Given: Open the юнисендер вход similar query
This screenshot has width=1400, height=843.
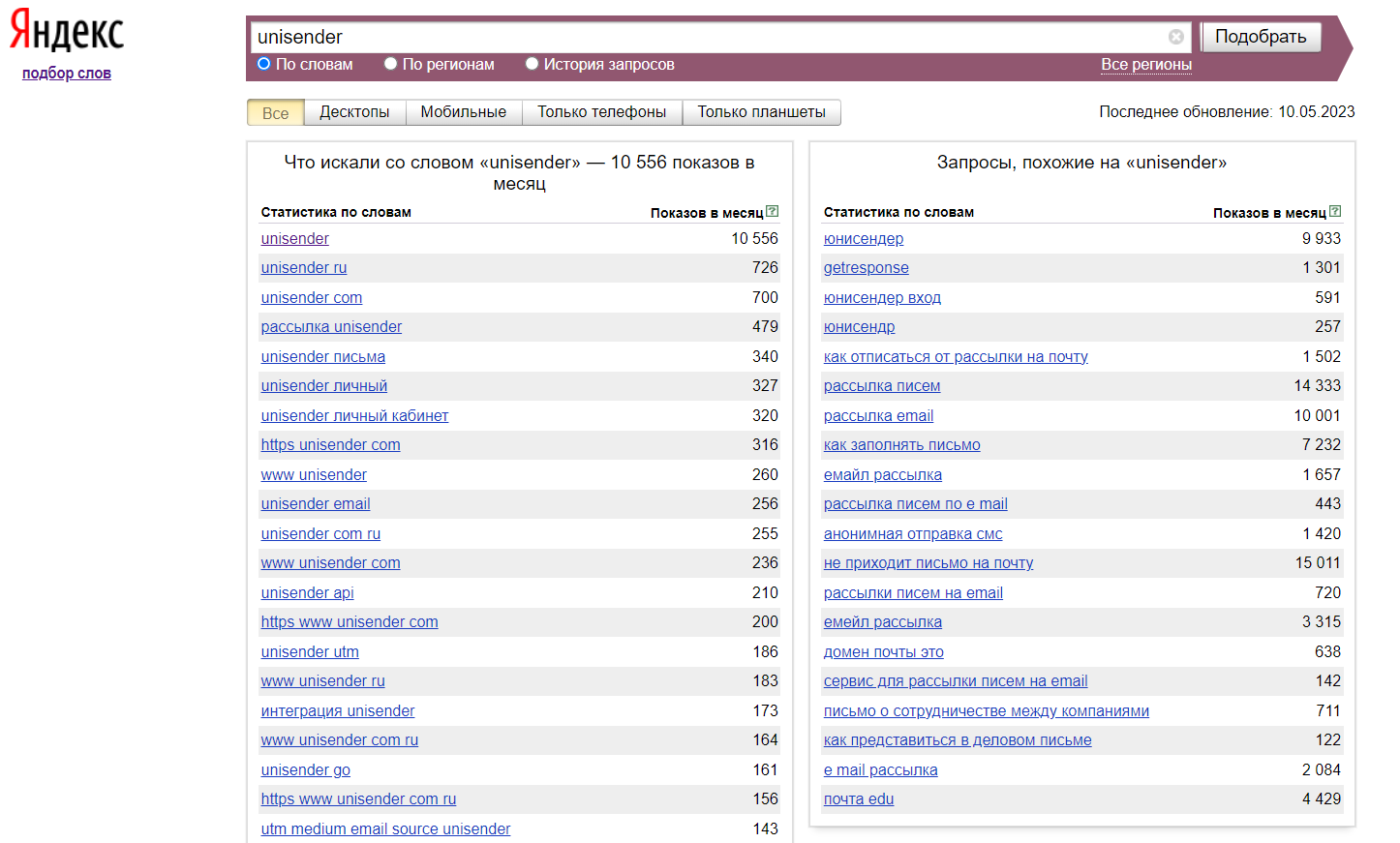Looking at the screenshot, I should pos(882,298).
